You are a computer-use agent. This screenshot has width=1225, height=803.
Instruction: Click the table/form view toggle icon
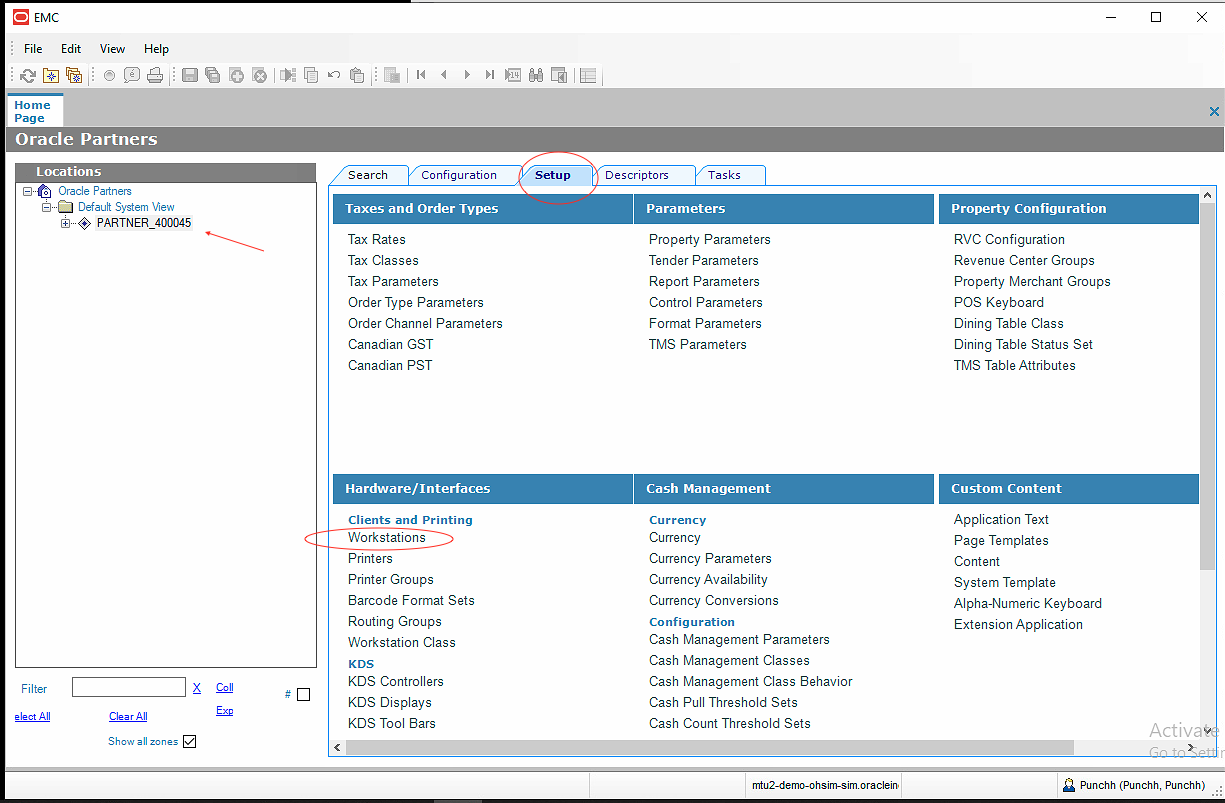(x=559, y=75)
